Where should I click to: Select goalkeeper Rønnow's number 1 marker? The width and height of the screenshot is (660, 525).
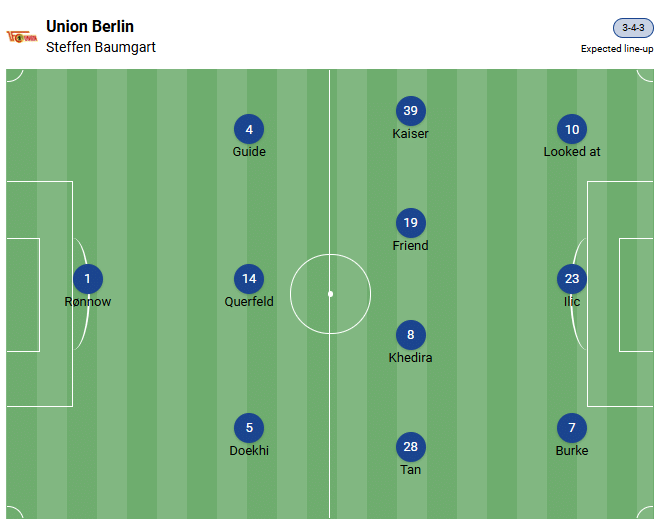pos(88,279)
